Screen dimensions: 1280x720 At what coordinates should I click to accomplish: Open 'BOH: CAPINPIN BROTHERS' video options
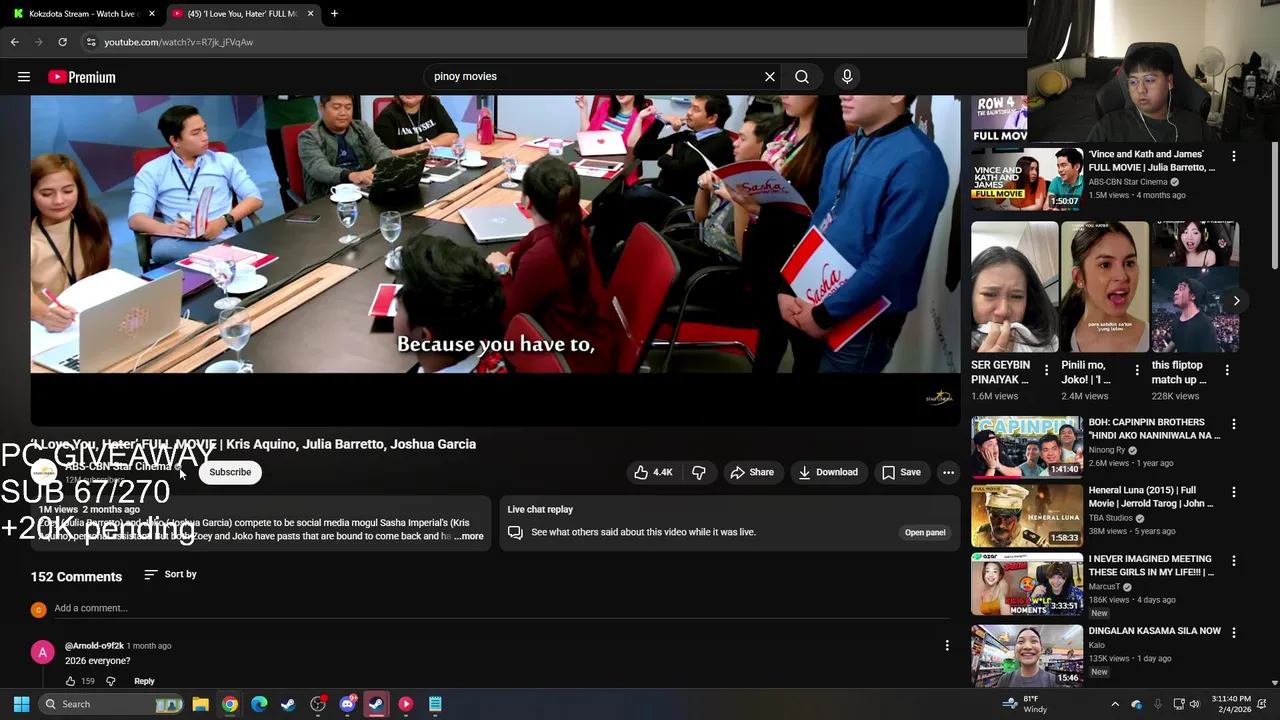click(1234, 424)
